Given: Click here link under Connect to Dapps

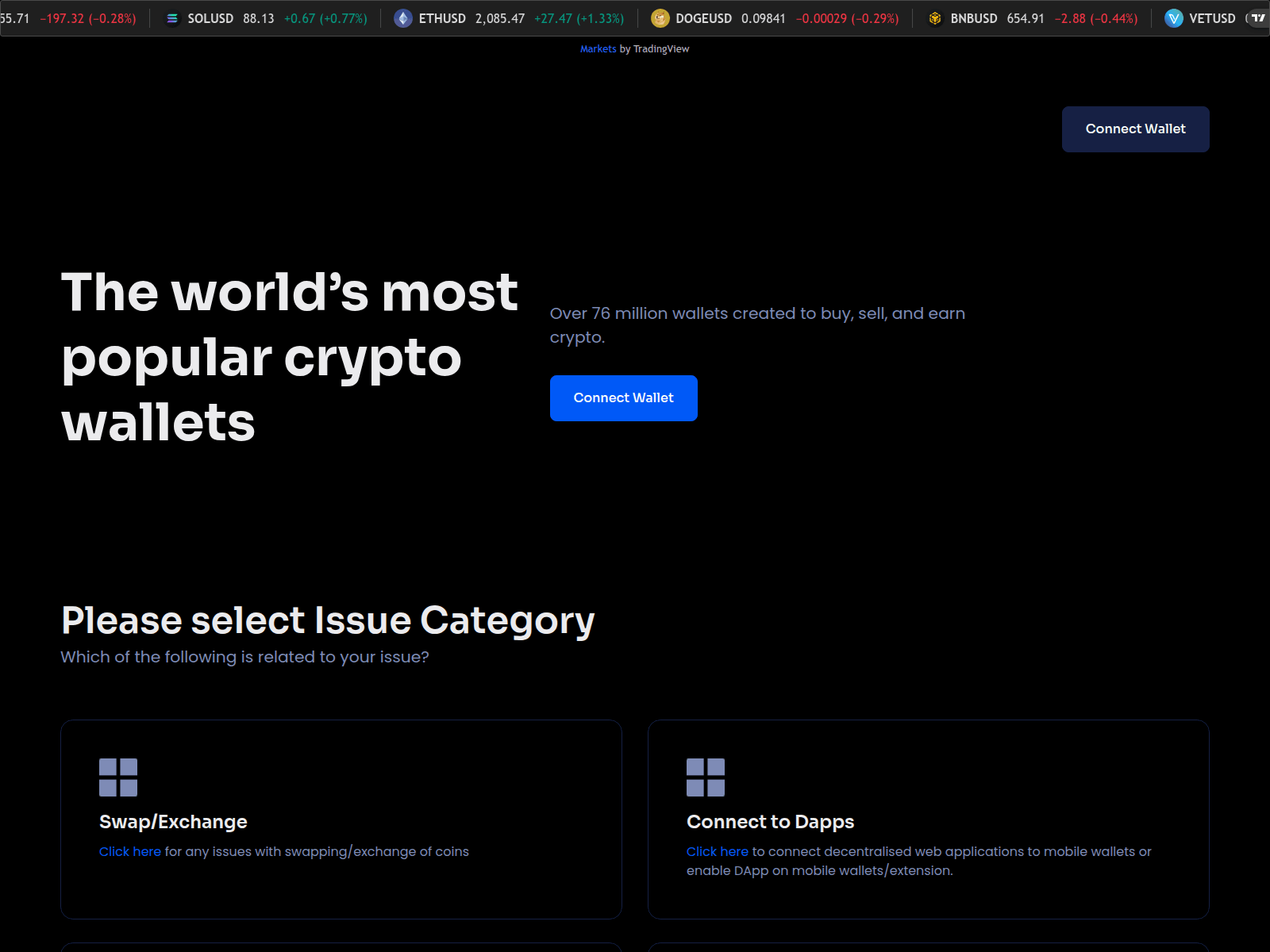Looking at the screenshot, I should coord(718,851).
